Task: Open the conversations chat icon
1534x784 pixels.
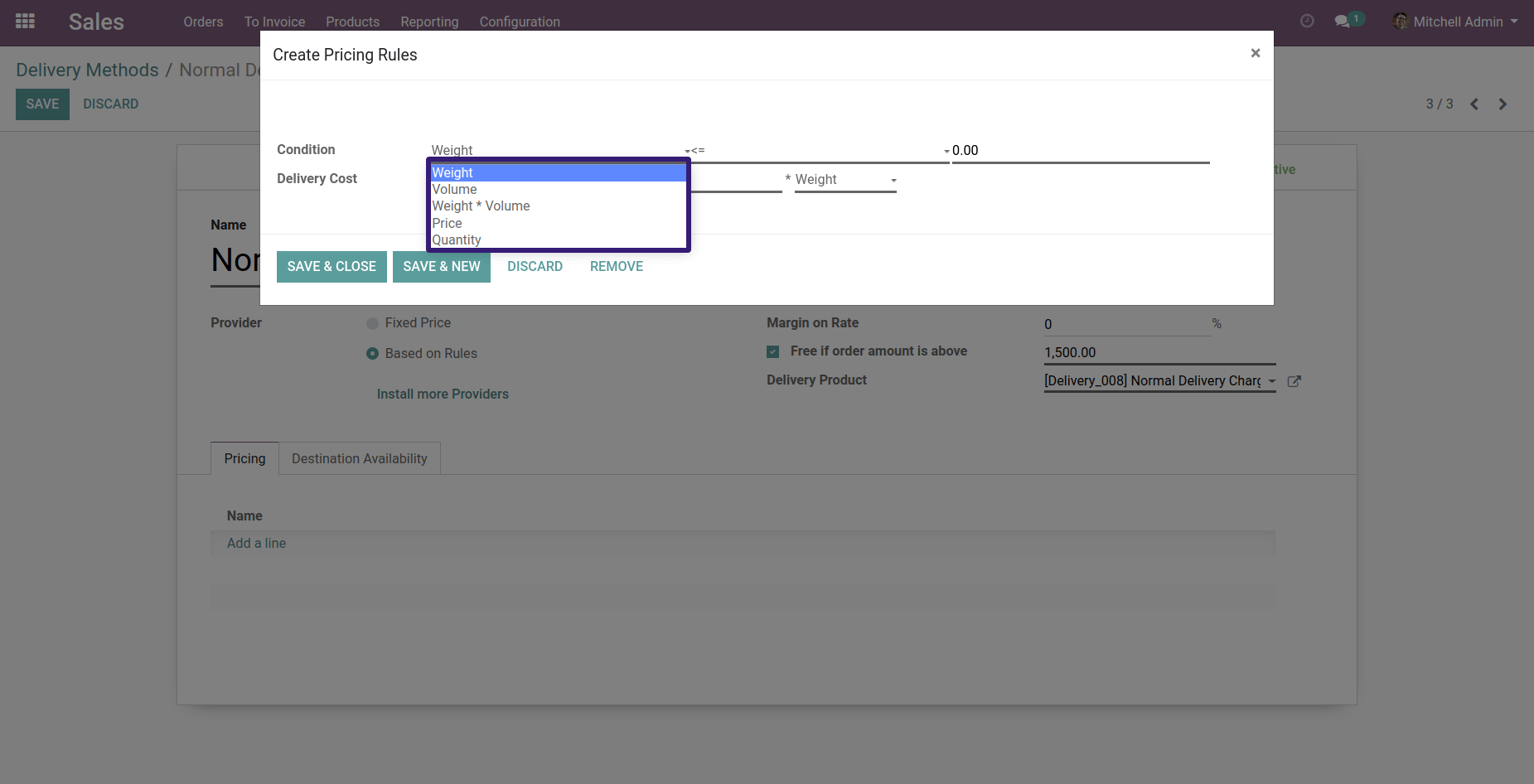Action: pos(1343,22)
